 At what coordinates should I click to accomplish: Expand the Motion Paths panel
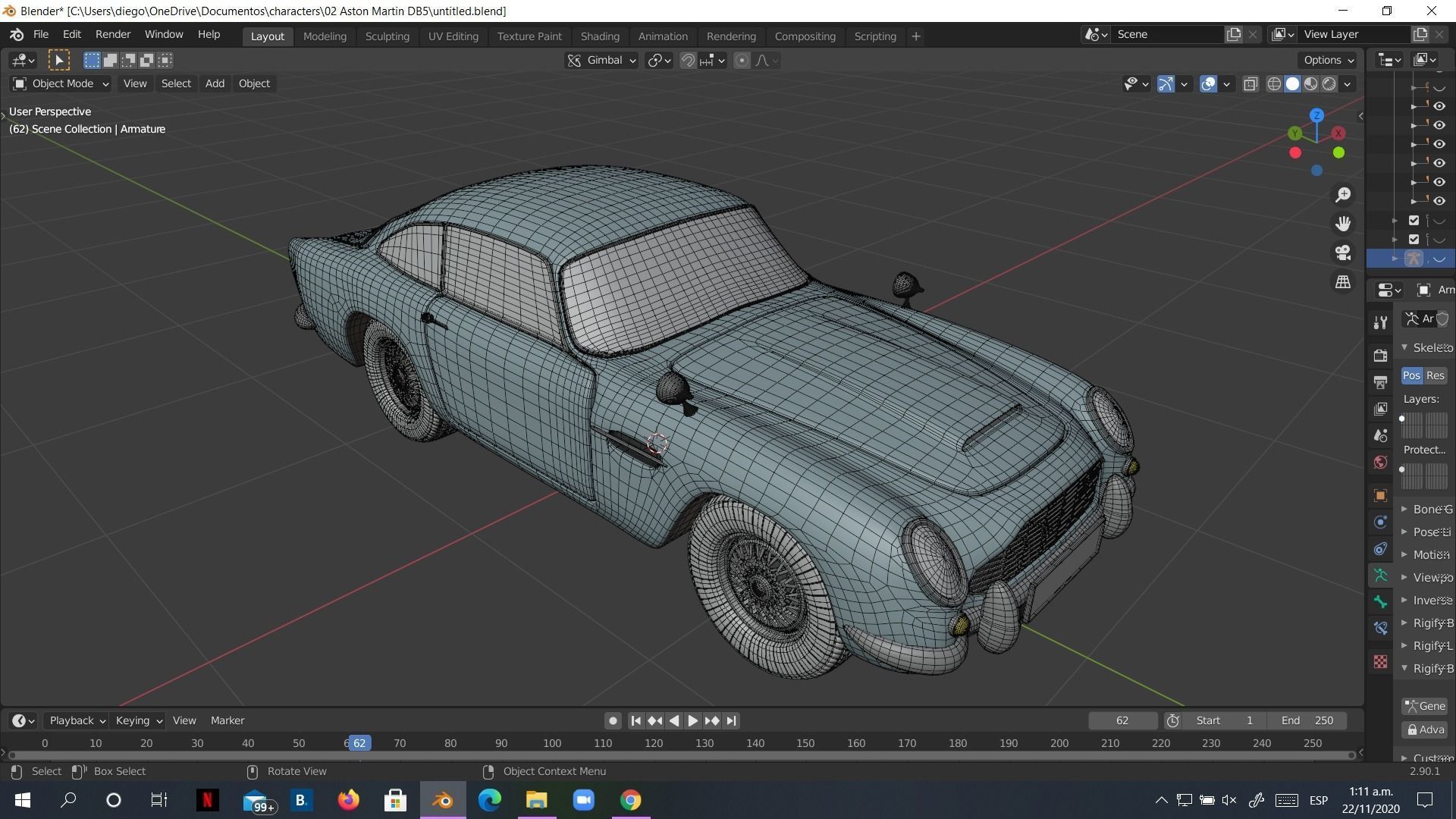coord(1426,554)
